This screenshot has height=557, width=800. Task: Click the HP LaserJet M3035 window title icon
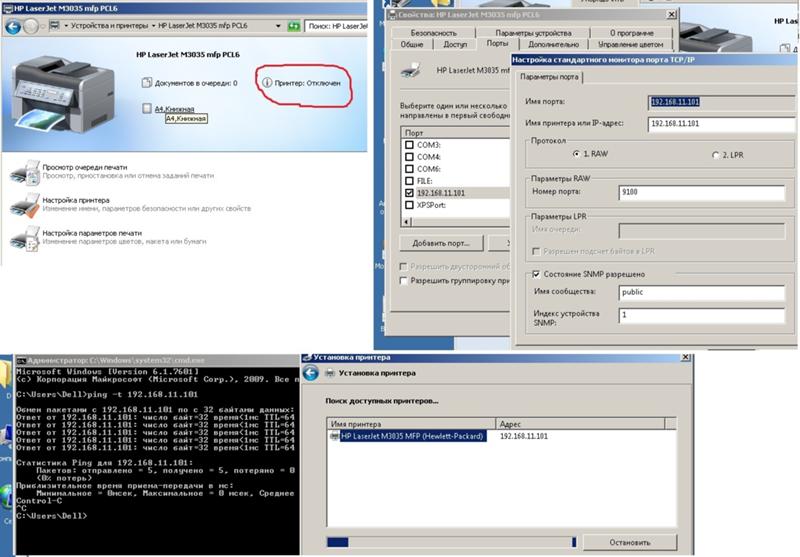pyautogui.click(x=8, y=8)
